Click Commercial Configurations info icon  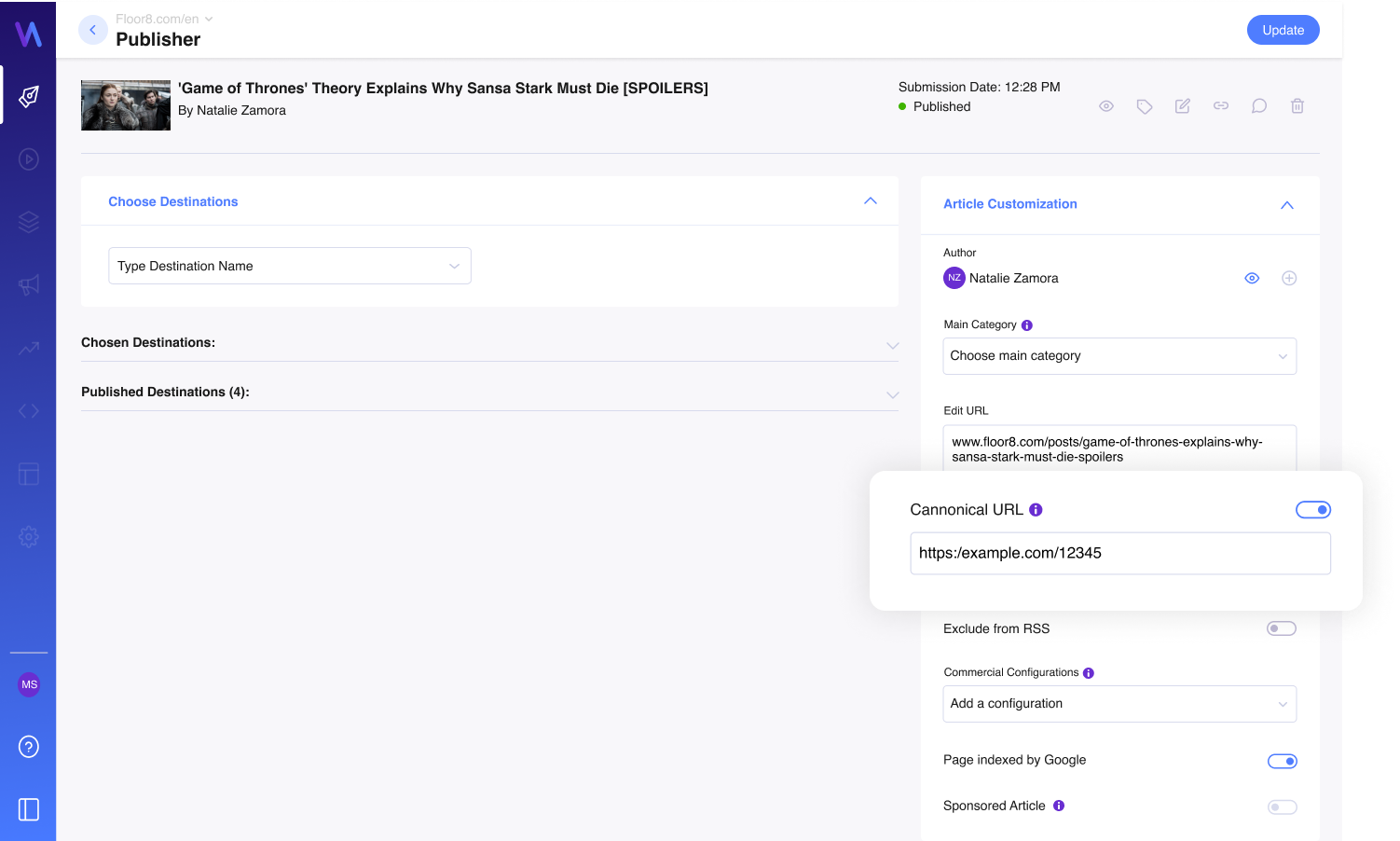pos(1089,673)
